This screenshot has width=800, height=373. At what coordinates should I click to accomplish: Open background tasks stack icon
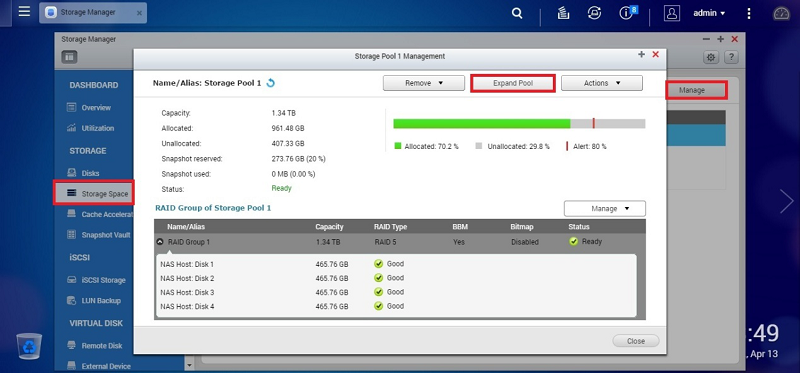point(563,13)
